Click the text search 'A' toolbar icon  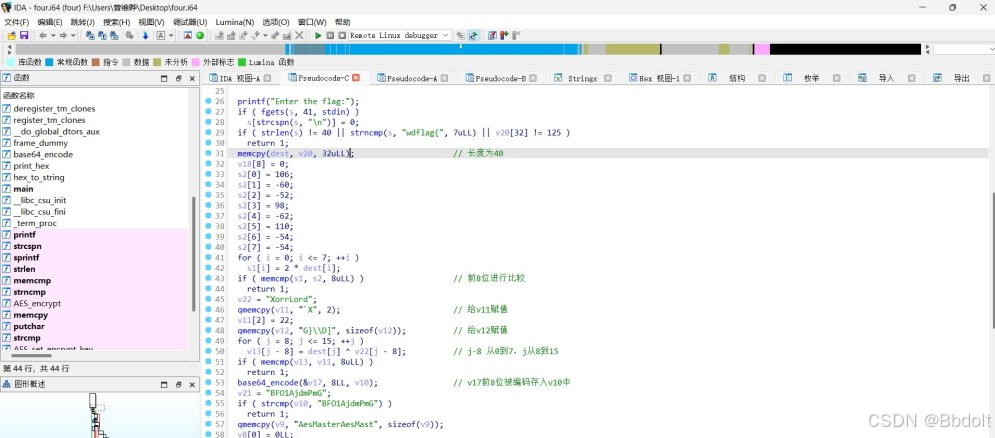pyautogui.click(x=161, y=36)
